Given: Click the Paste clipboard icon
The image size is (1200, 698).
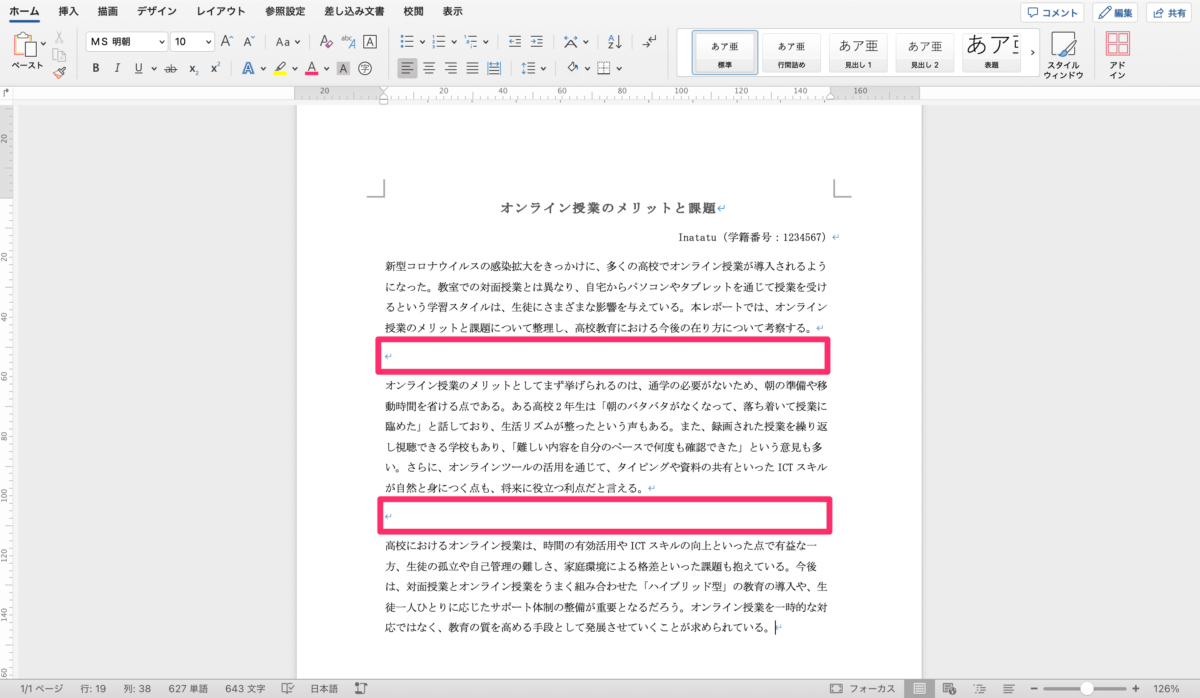Looking at the screenshot, I should [x=24, y=46].
